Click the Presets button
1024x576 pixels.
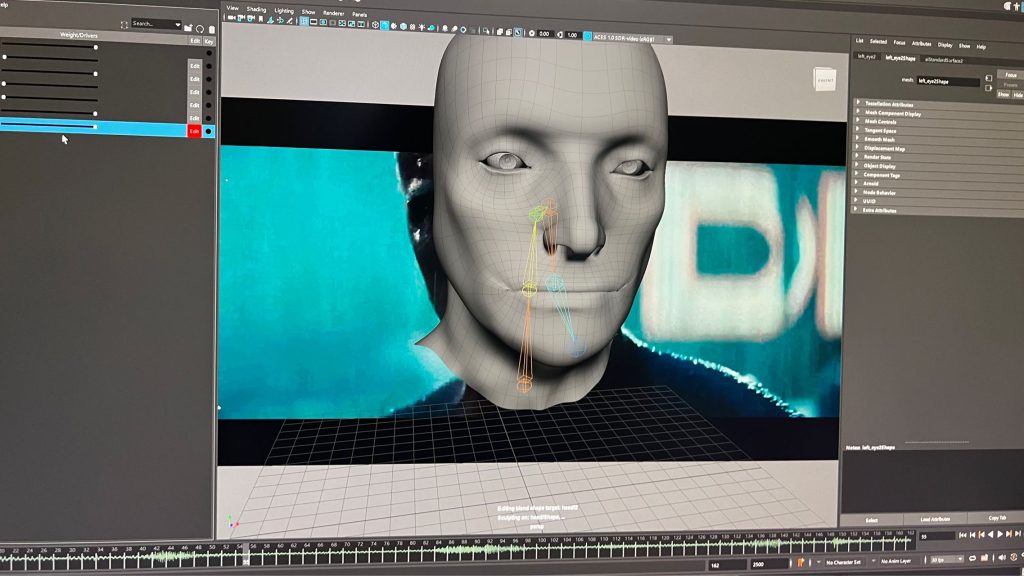tap(1011, 85)
